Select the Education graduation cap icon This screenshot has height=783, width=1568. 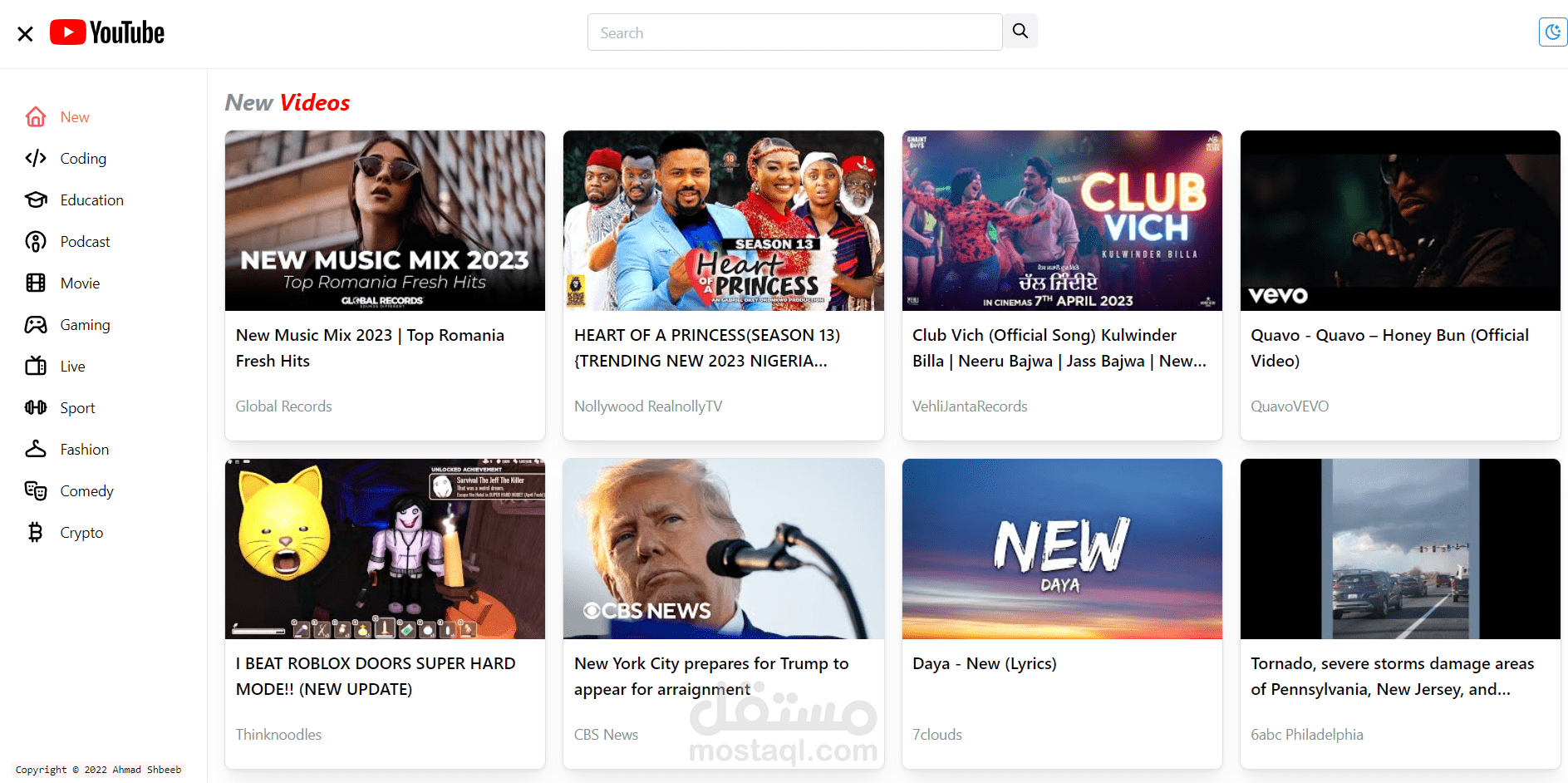tap(36, 200)
